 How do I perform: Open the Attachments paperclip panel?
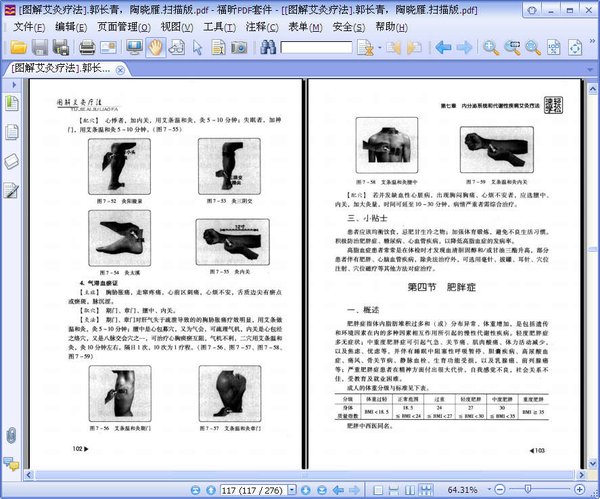11,435
